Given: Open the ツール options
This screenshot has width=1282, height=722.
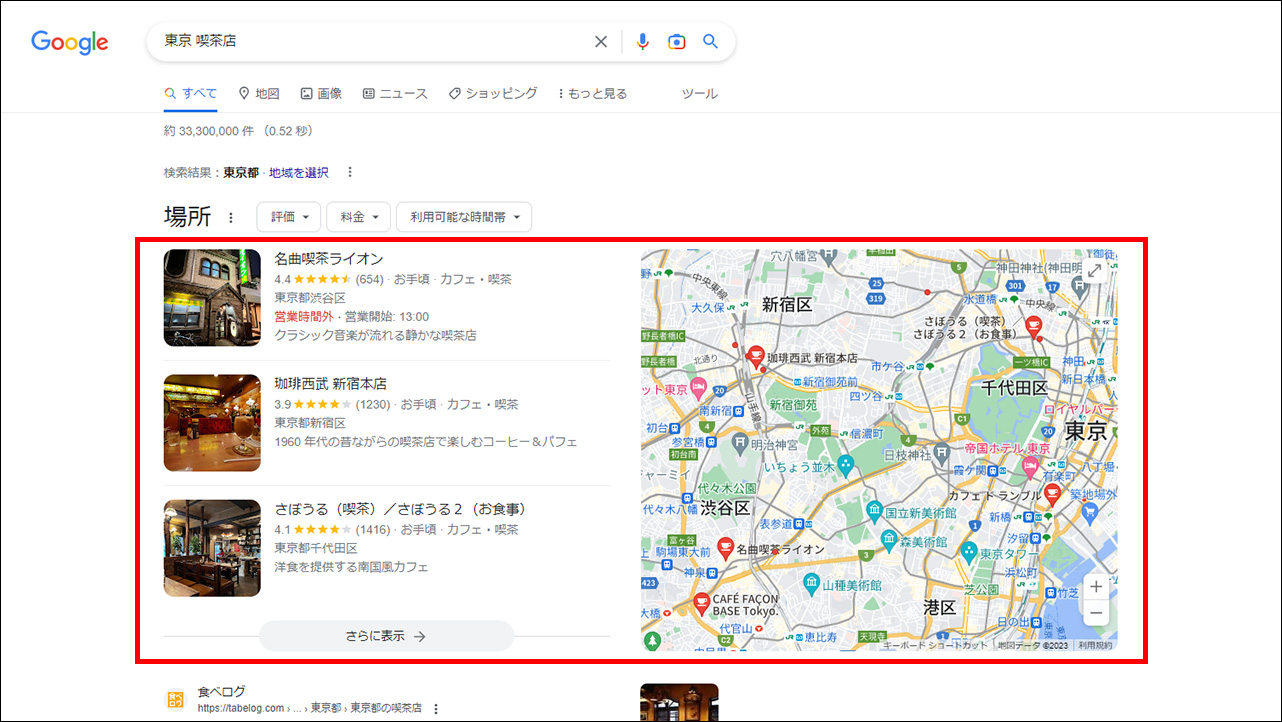Looking at the screenshot, I should click(699, 93).
